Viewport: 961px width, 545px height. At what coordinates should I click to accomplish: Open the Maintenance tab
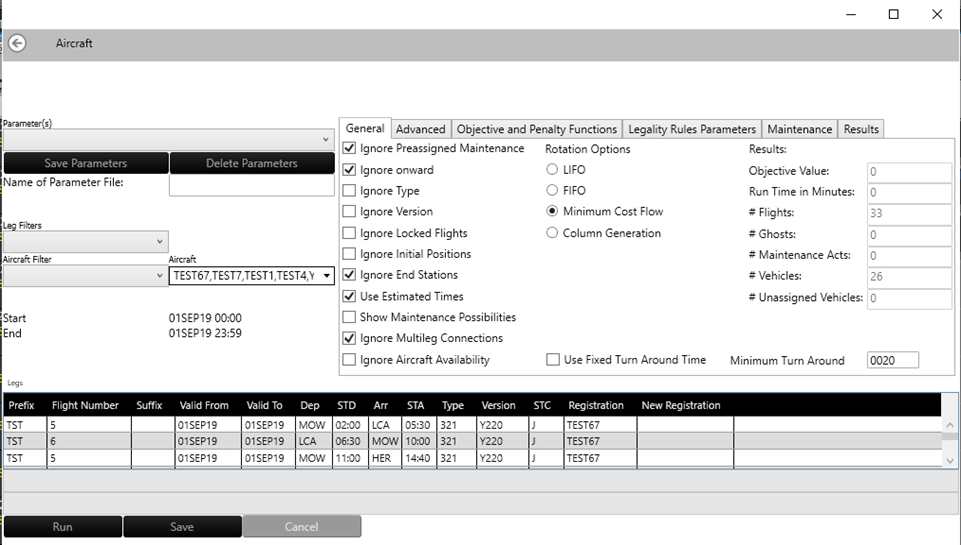pos(800,129)
